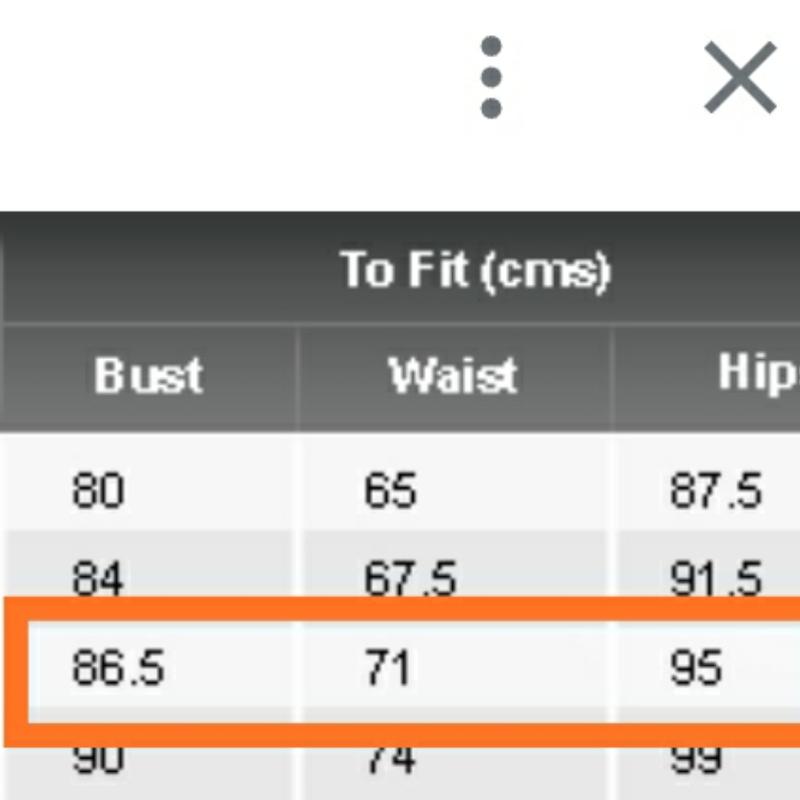Click the To Fit (cms) header

[474, 270]
